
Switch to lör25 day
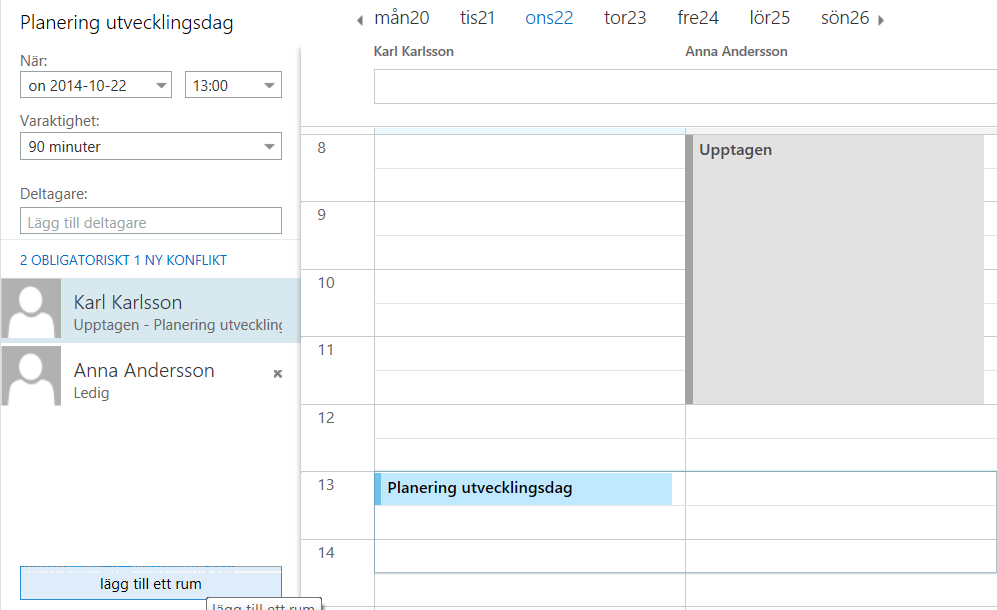tap(769, 18)
